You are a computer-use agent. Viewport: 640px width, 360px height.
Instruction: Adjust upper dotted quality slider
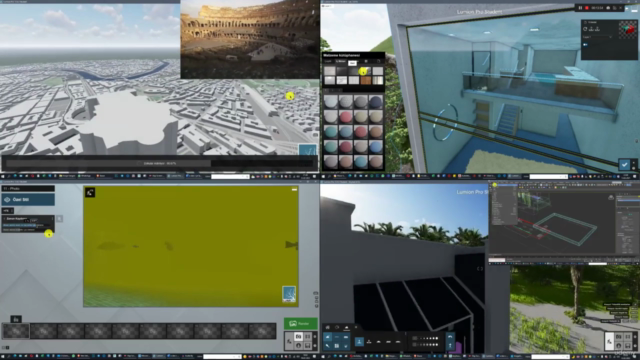[425, 338]
